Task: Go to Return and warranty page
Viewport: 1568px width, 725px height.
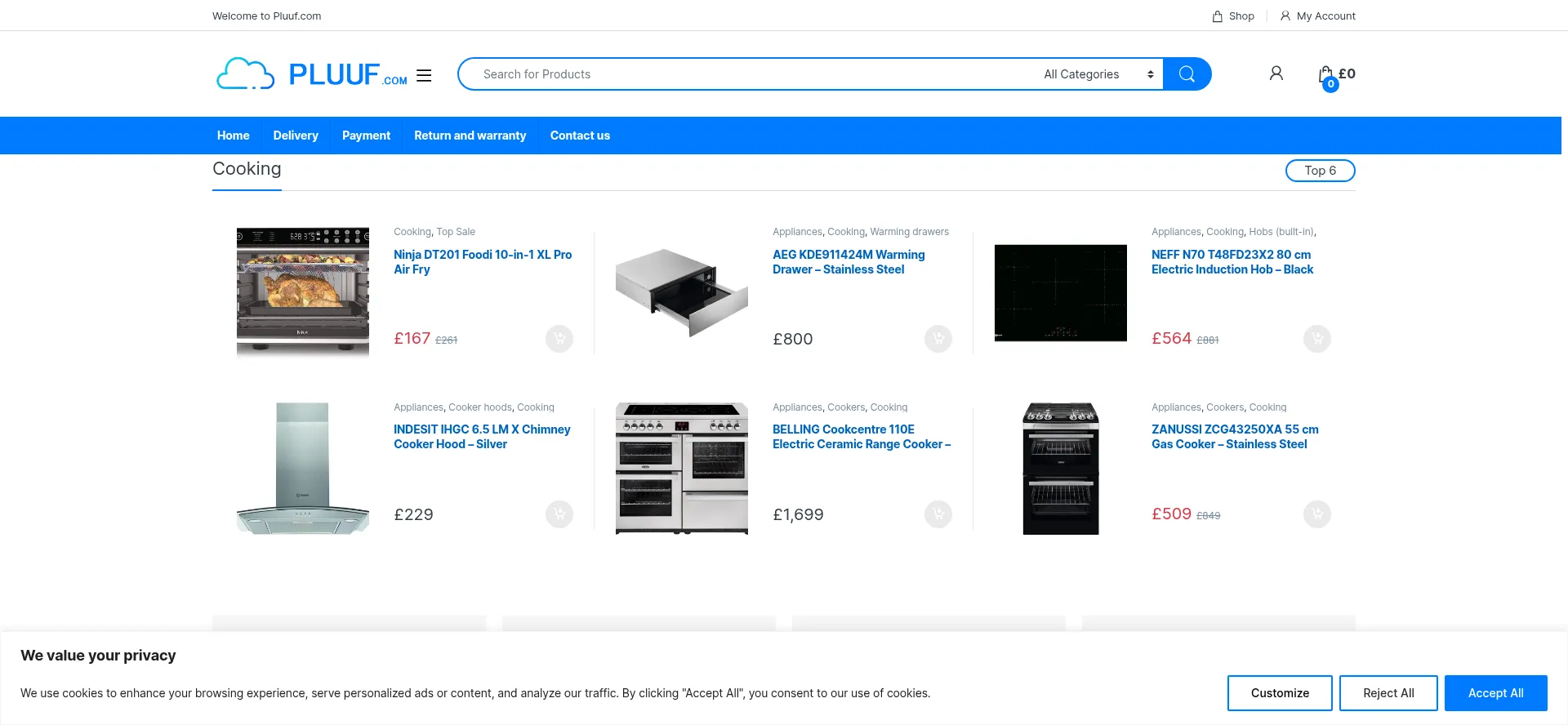Action: [470, 136]
